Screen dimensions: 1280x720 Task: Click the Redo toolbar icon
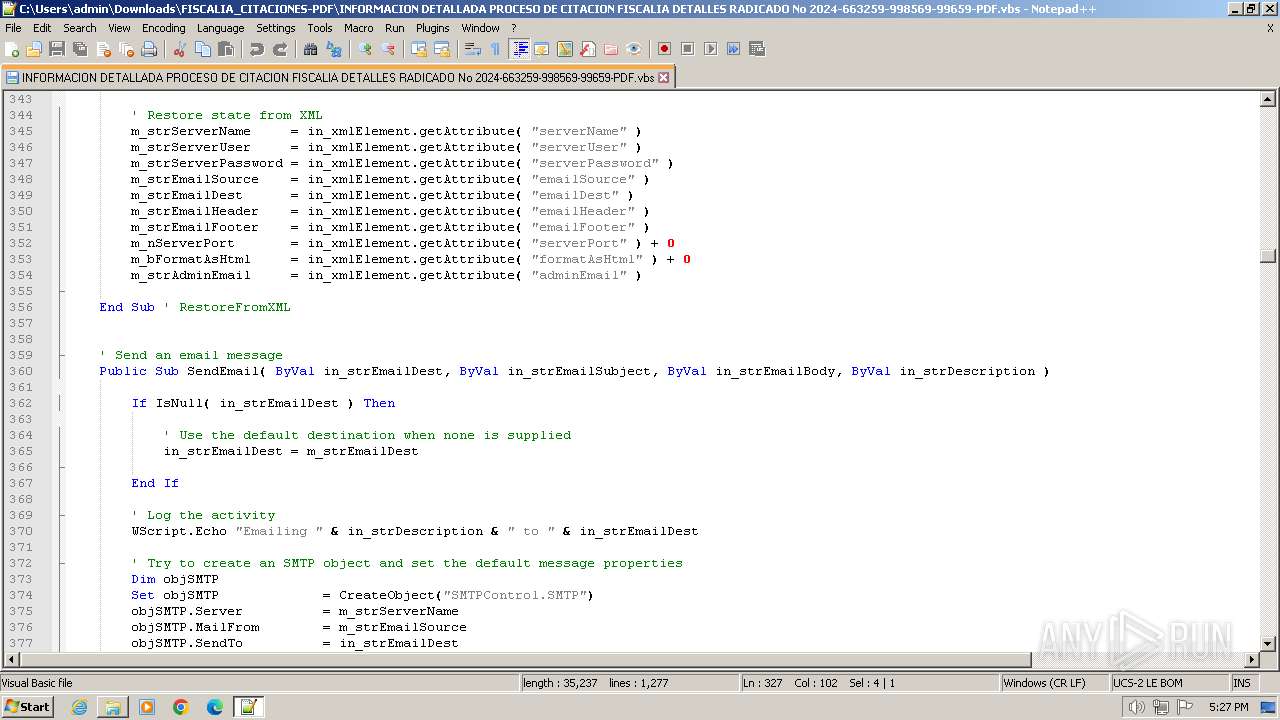[280, 49]
